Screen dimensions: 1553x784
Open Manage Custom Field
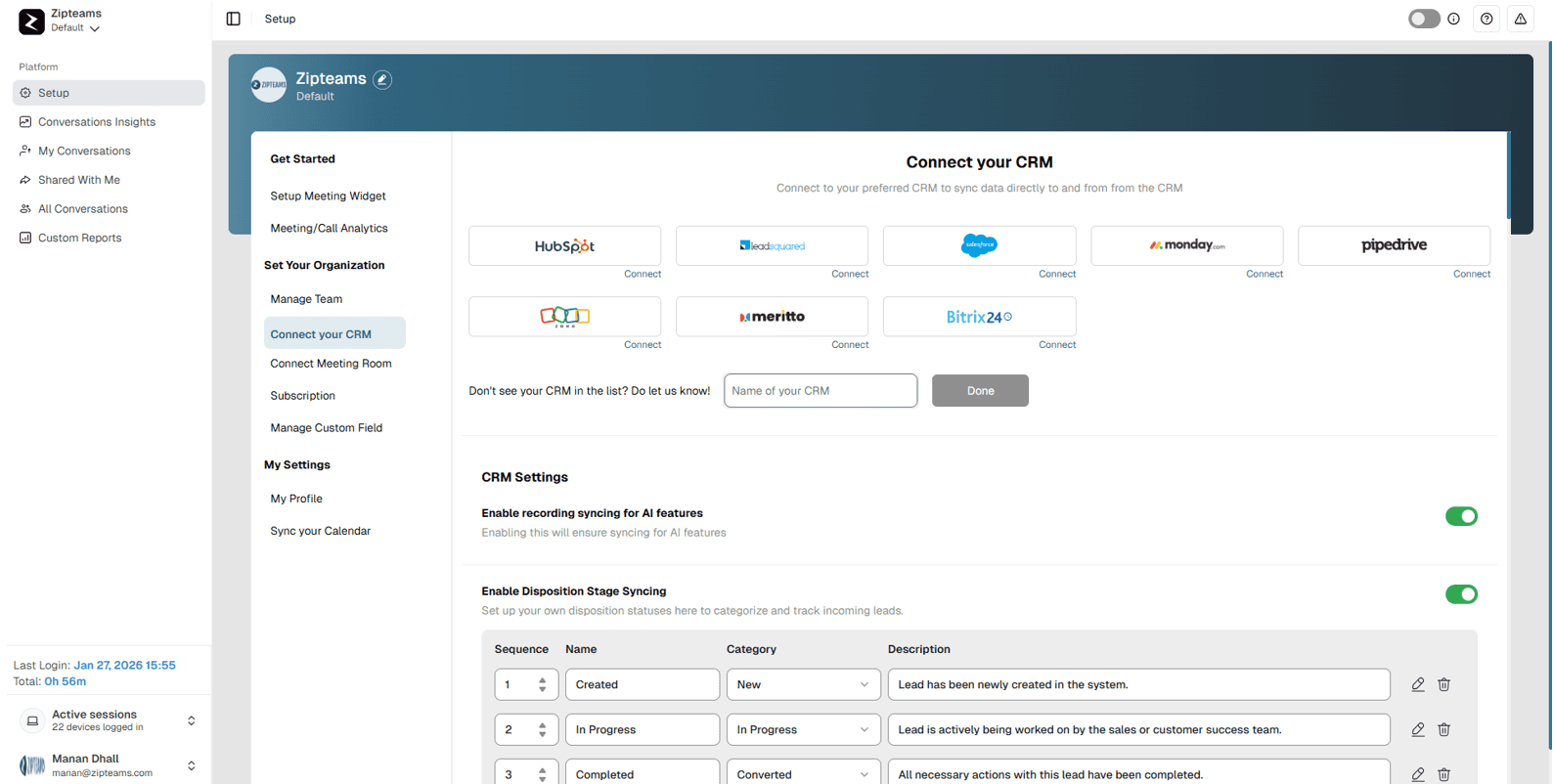tap(326, 428)
